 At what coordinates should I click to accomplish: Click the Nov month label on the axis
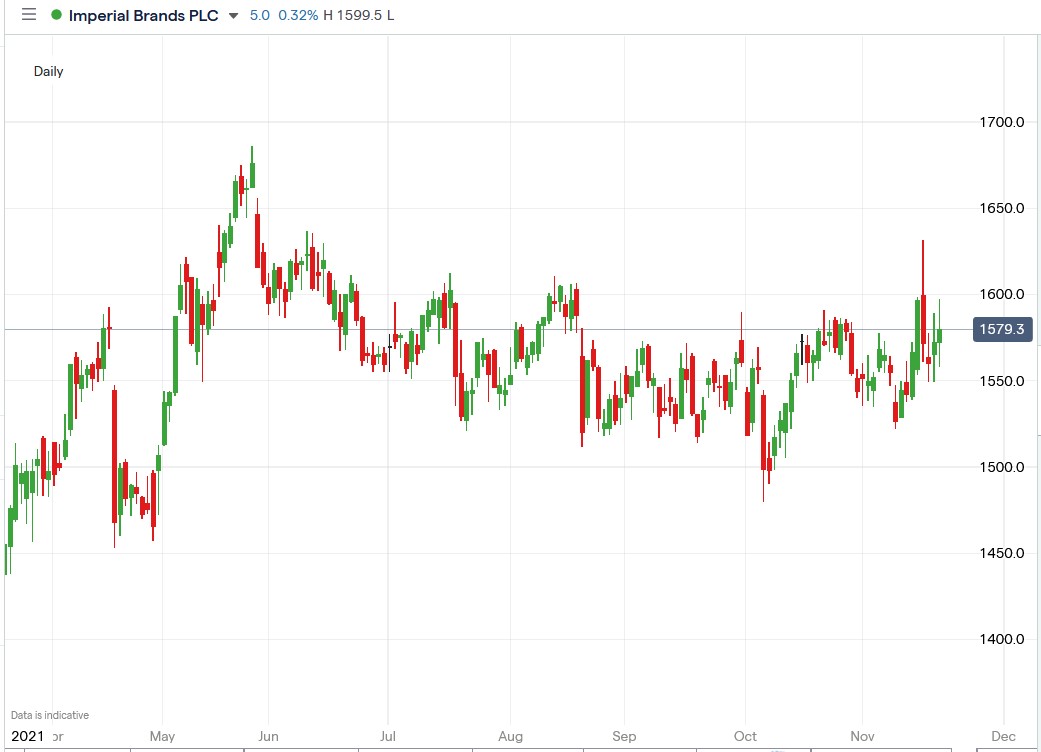point(860,736)
